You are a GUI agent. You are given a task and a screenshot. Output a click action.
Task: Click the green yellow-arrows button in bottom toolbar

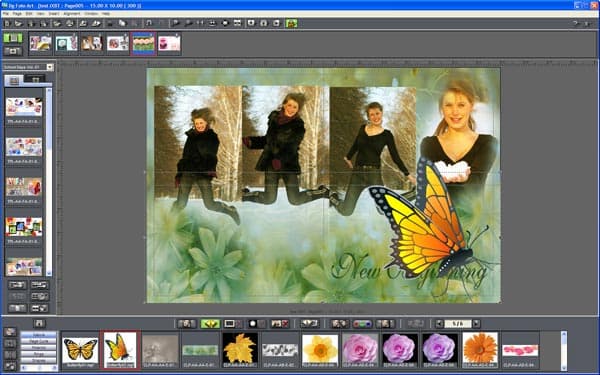(210, 324)
